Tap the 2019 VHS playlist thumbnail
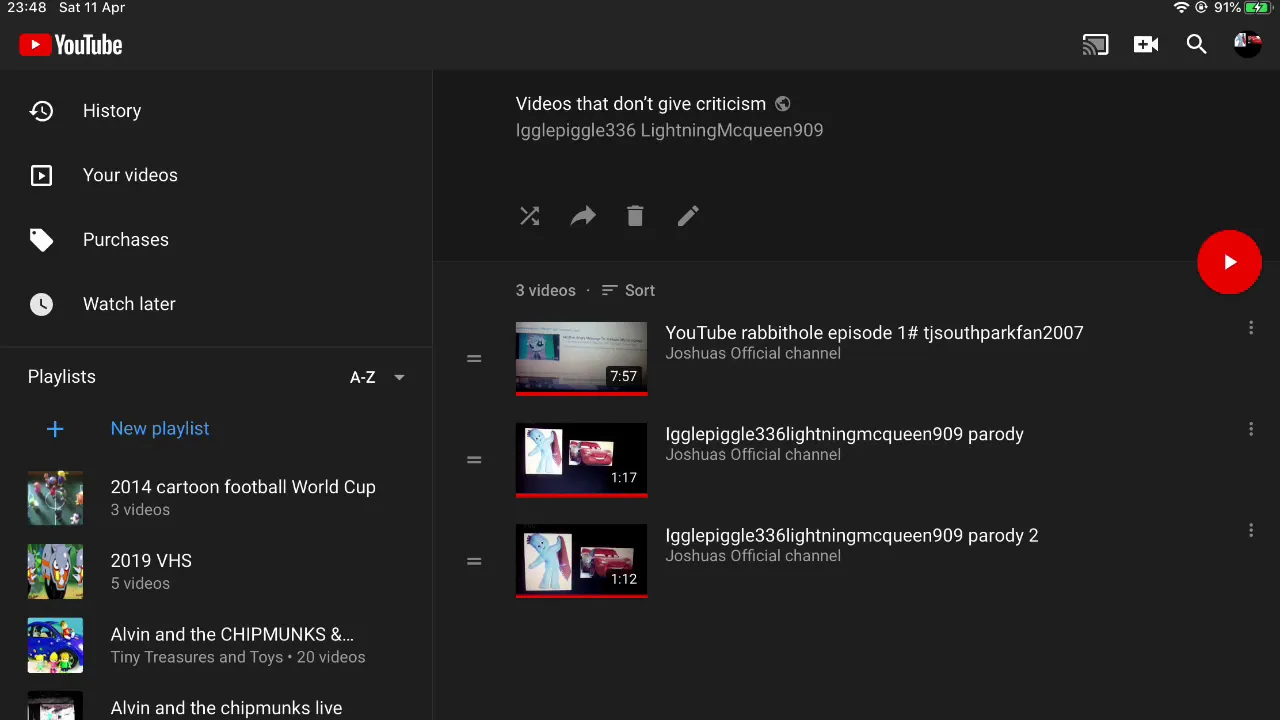Screen dimensions: 1280x720 pos(55,572)
